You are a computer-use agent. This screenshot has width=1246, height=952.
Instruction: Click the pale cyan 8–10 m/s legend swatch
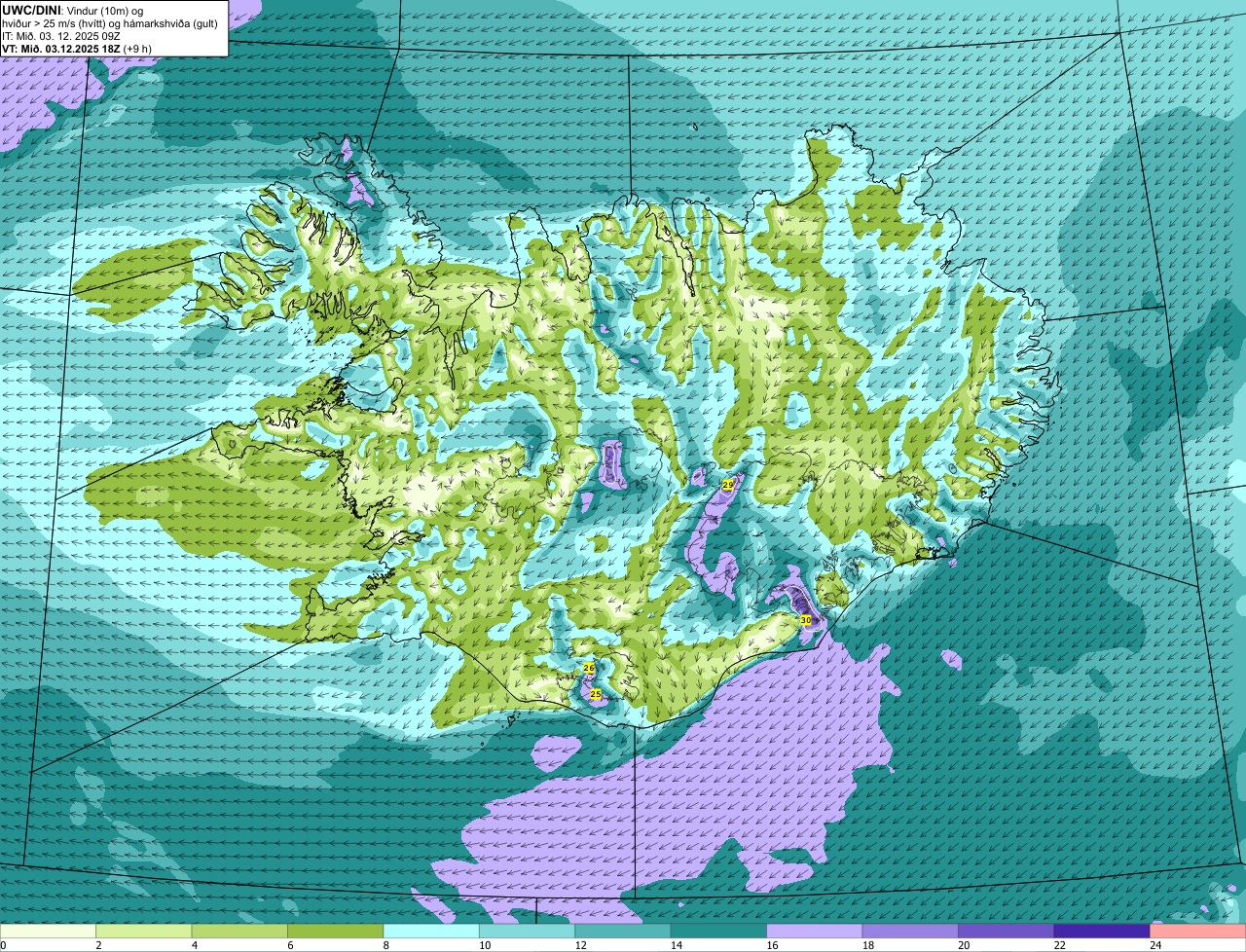pyautogui.click(x=432, y=931)
